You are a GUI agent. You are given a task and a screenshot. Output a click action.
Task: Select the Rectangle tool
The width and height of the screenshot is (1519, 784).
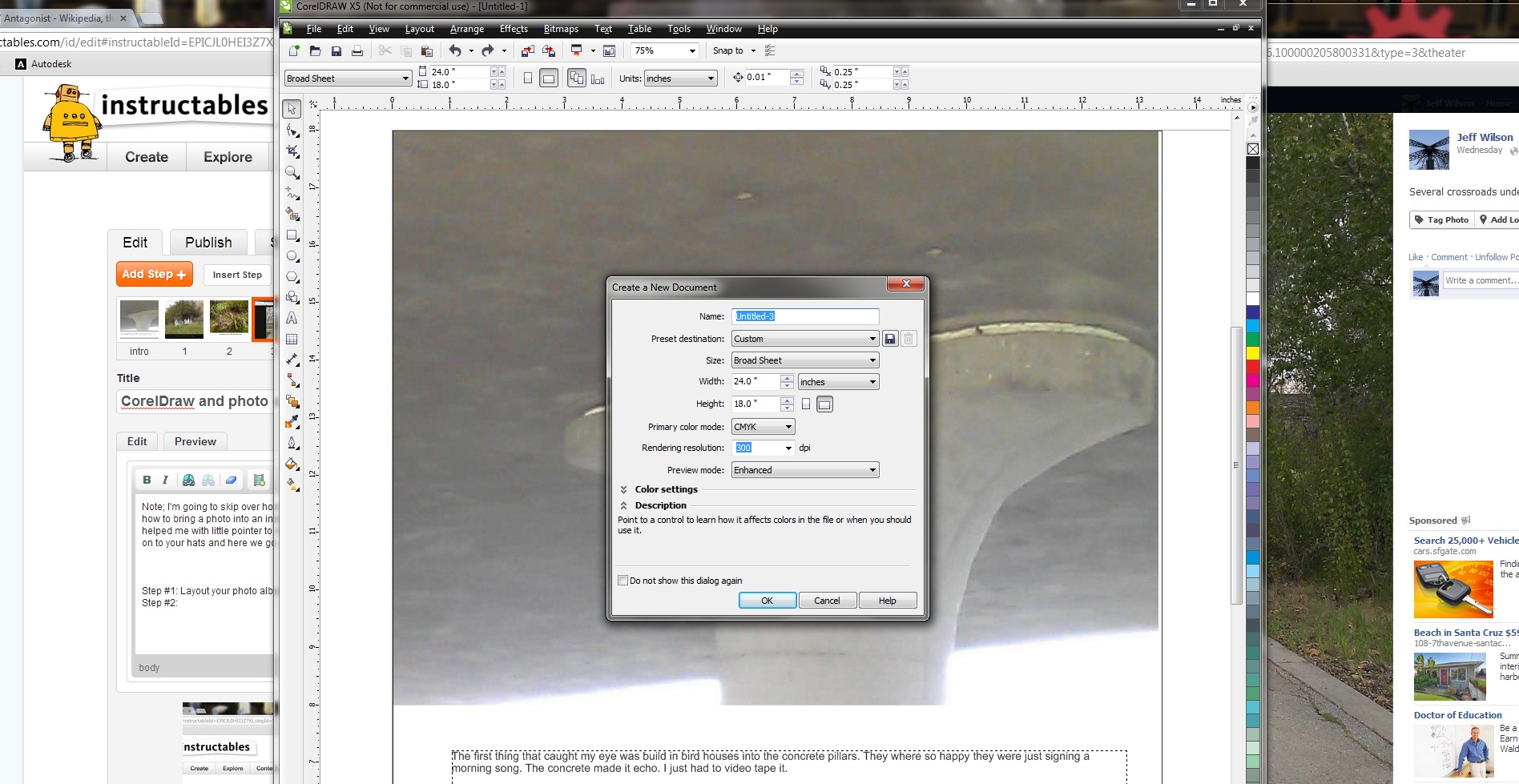(x=292, y=235)
